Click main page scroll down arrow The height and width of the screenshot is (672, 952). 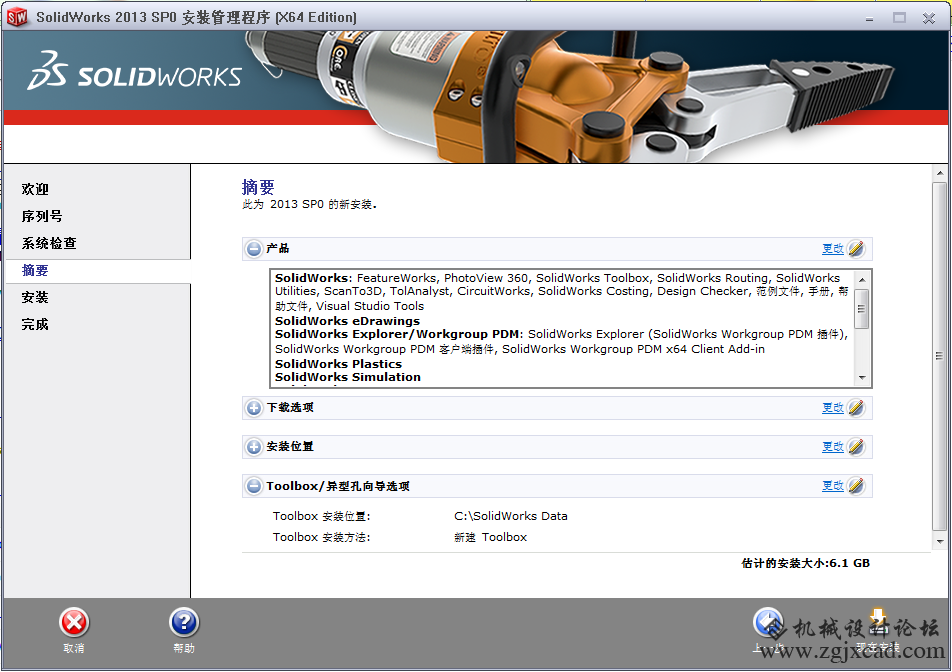[940, 541]
